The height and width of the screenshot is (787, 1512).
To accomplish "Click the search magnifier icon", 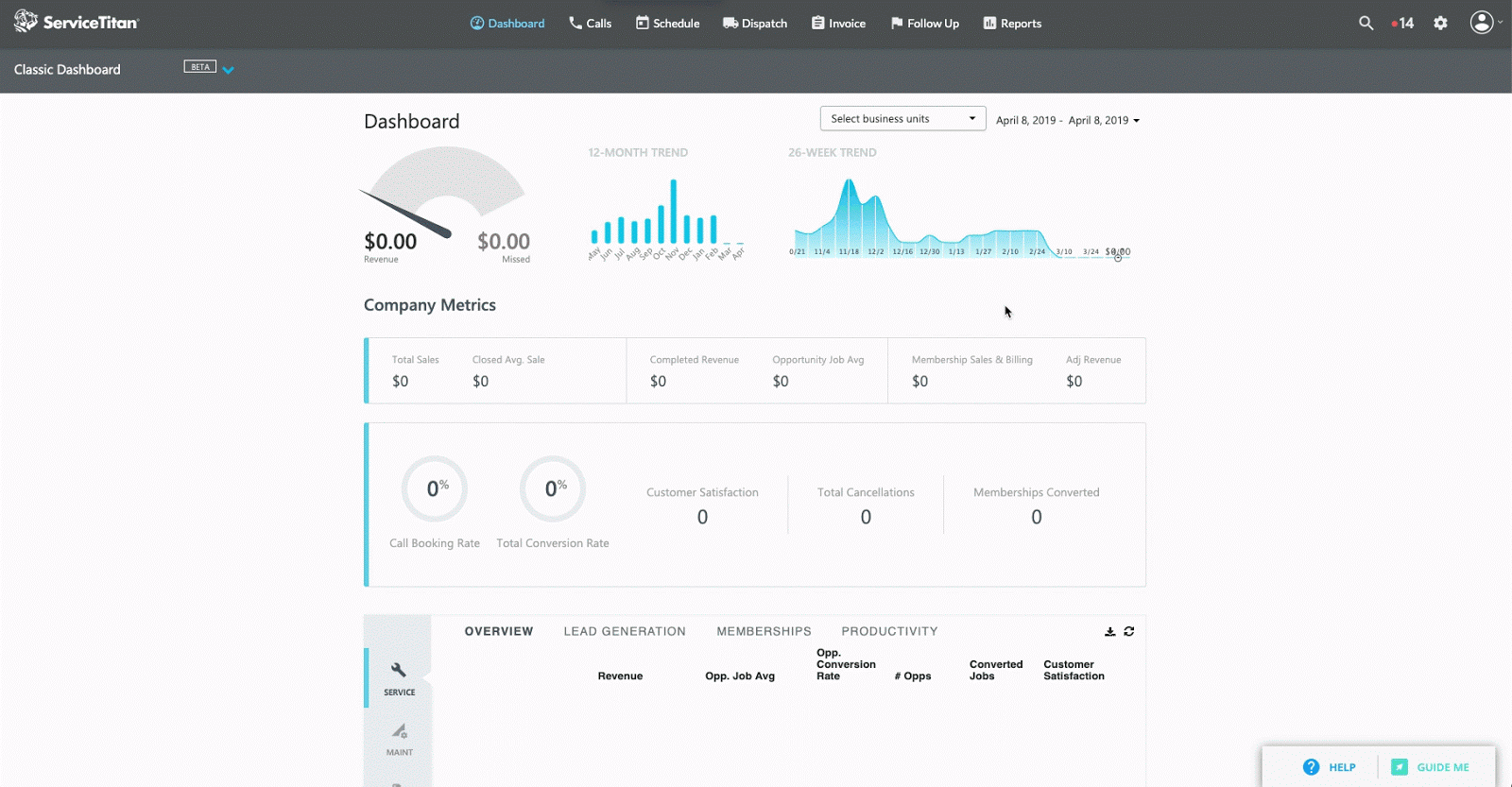I will [x=1366, y=23].
